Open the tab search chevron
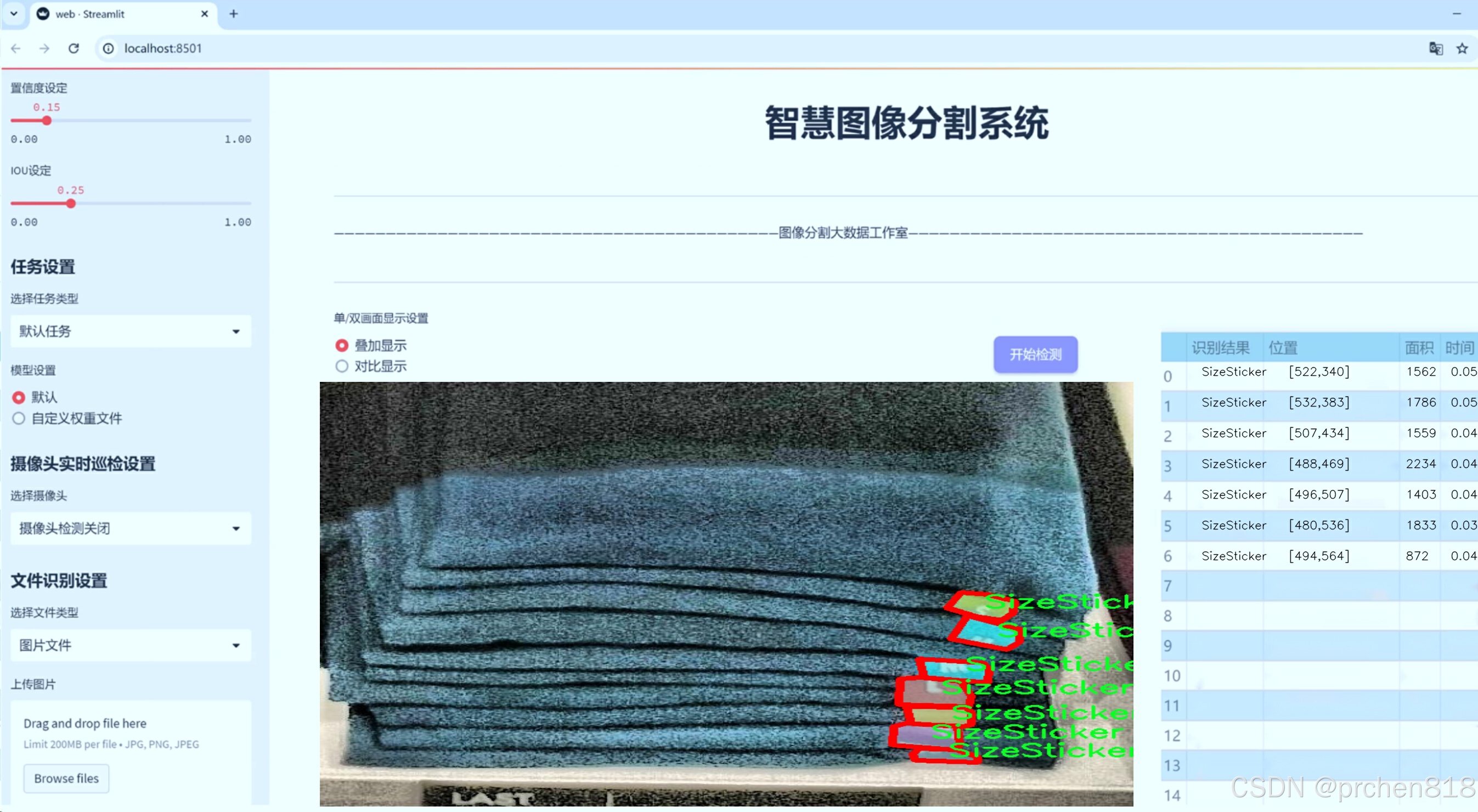Image resolution: width=1478 pixels, height=812 pixels. [14, 14]
